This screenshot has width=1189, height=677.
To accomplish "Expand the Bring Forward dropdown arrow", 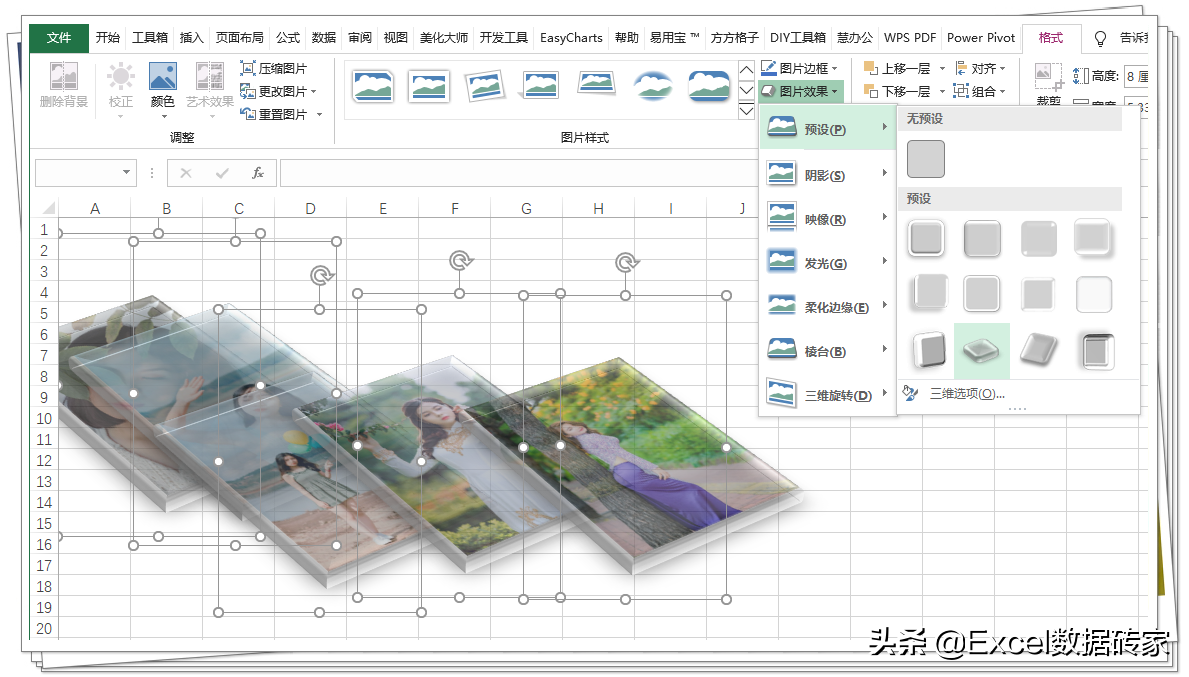I will 943,68.
